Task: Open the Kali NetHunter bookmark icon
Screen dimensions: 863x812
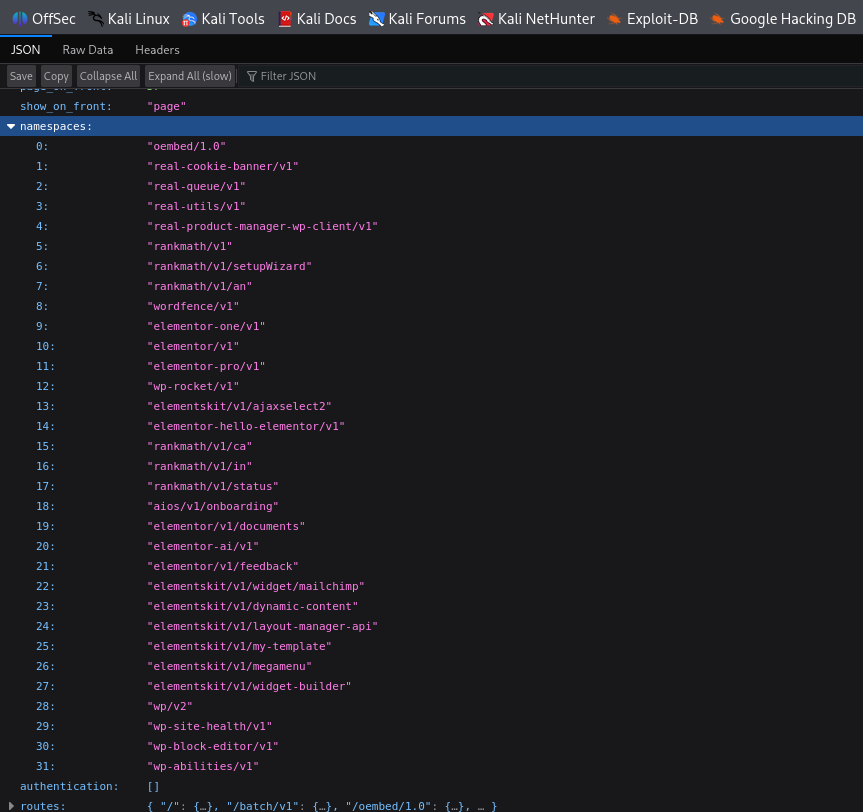Action: (x=486, y=18)
